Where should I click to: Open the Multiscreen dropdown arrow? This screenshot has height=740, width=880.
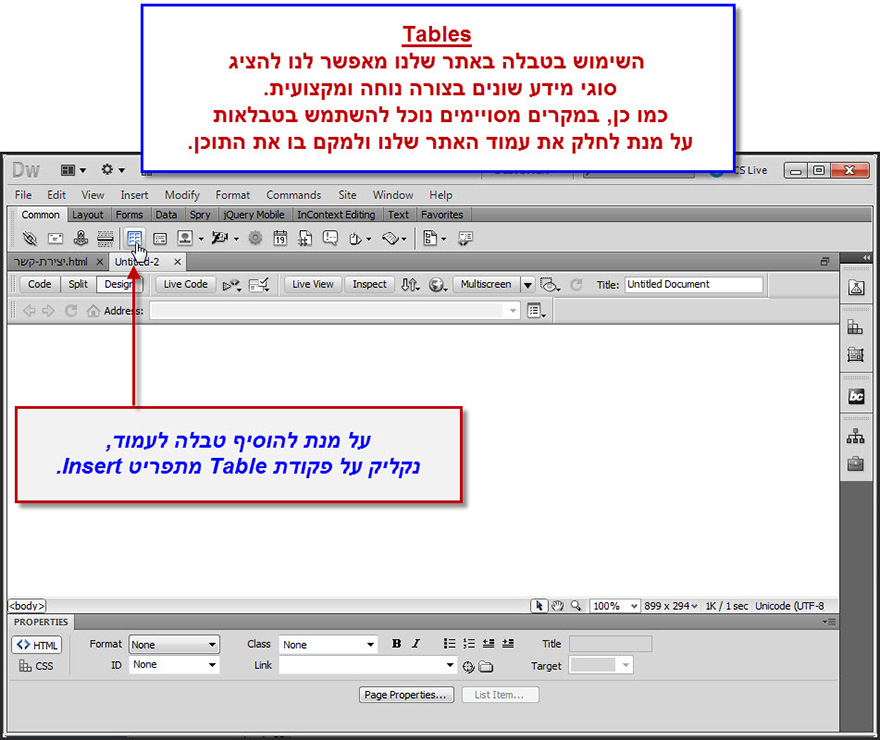(528, 285)
